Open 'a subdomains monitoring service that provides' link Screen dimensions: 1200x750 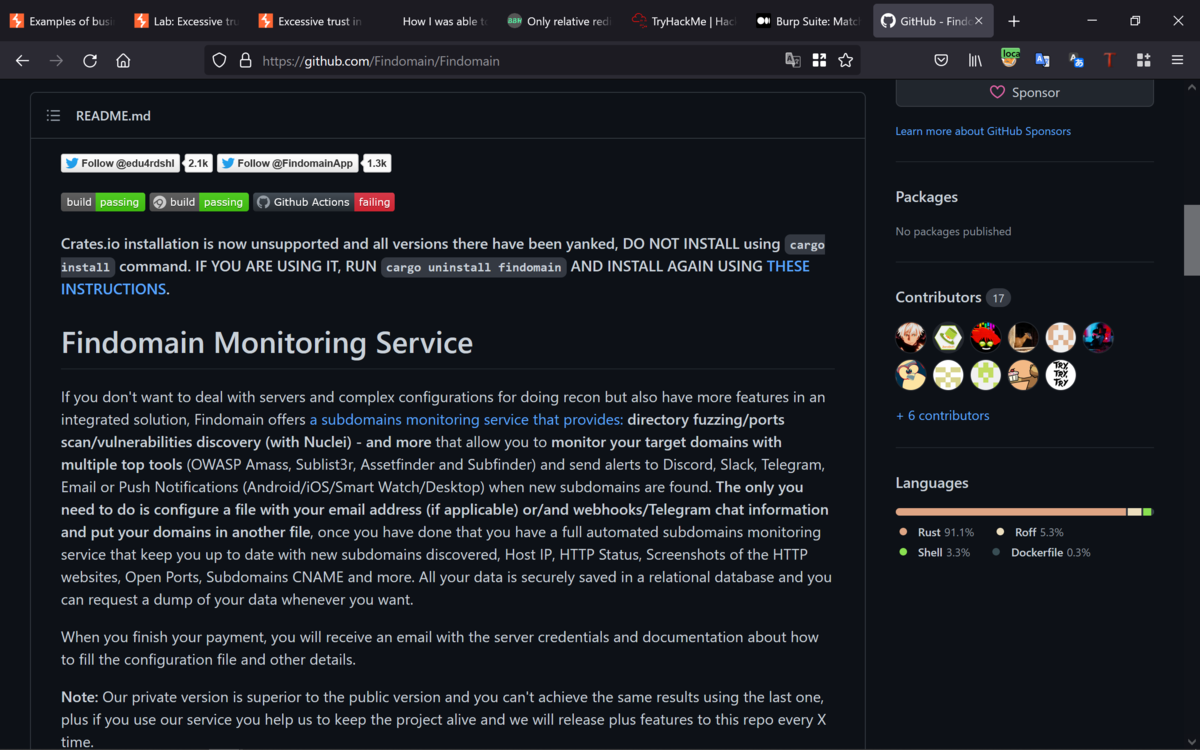[466, 419]
